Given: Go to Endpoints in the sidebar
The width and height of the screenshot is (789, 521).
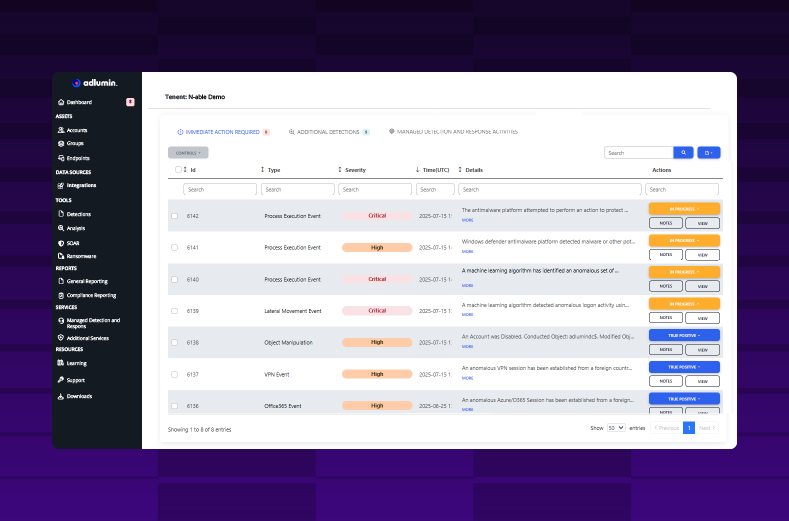Looking at the screenshot, I should point(78,158).
